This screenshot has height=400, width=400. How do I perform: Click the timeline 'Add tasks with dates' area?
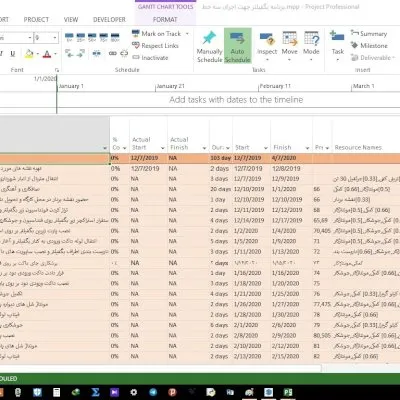[236, 100]
